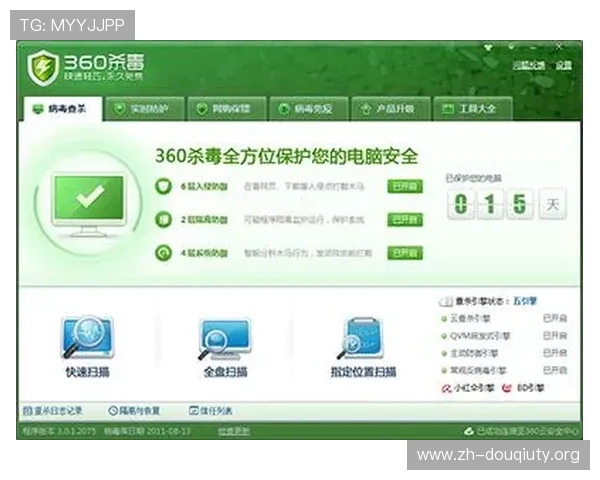Open 设置 in the header
The height and width of the screenshot is (480, 600).
coord(564,65)
